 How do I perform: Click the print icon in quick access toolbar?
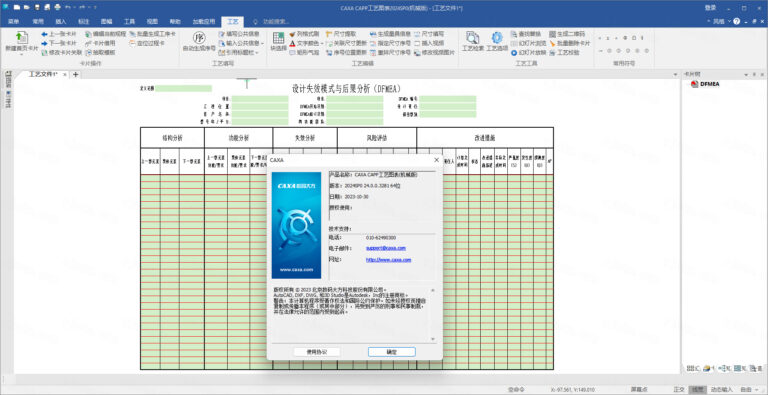click(x=57, y=7)
